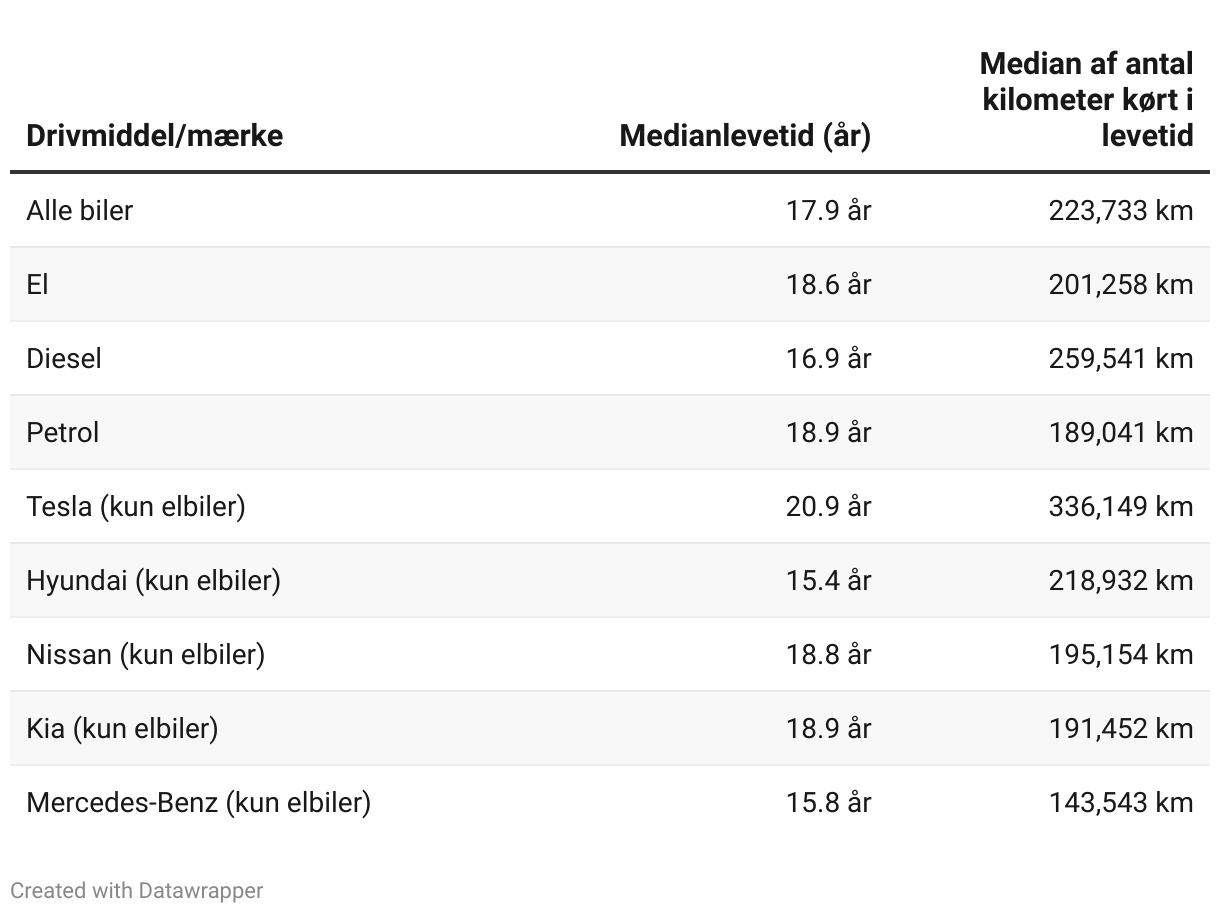Viewport: 1220px width, 914px height.
Task: Click Nissan (kun elbiler) row label
Action: click(145, 654)
